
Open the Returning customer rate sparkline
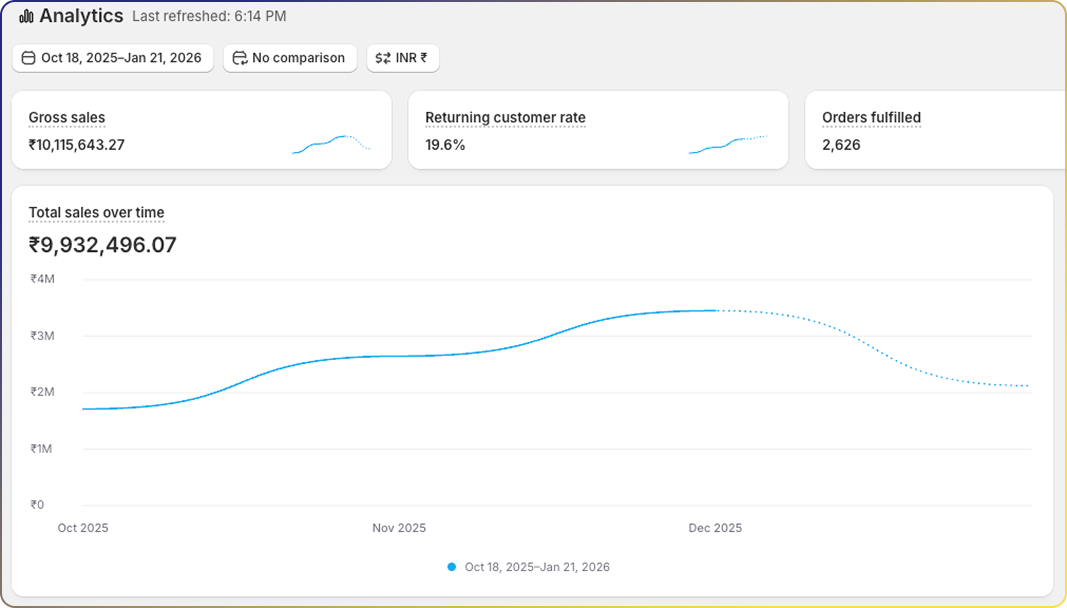(728, 144)
